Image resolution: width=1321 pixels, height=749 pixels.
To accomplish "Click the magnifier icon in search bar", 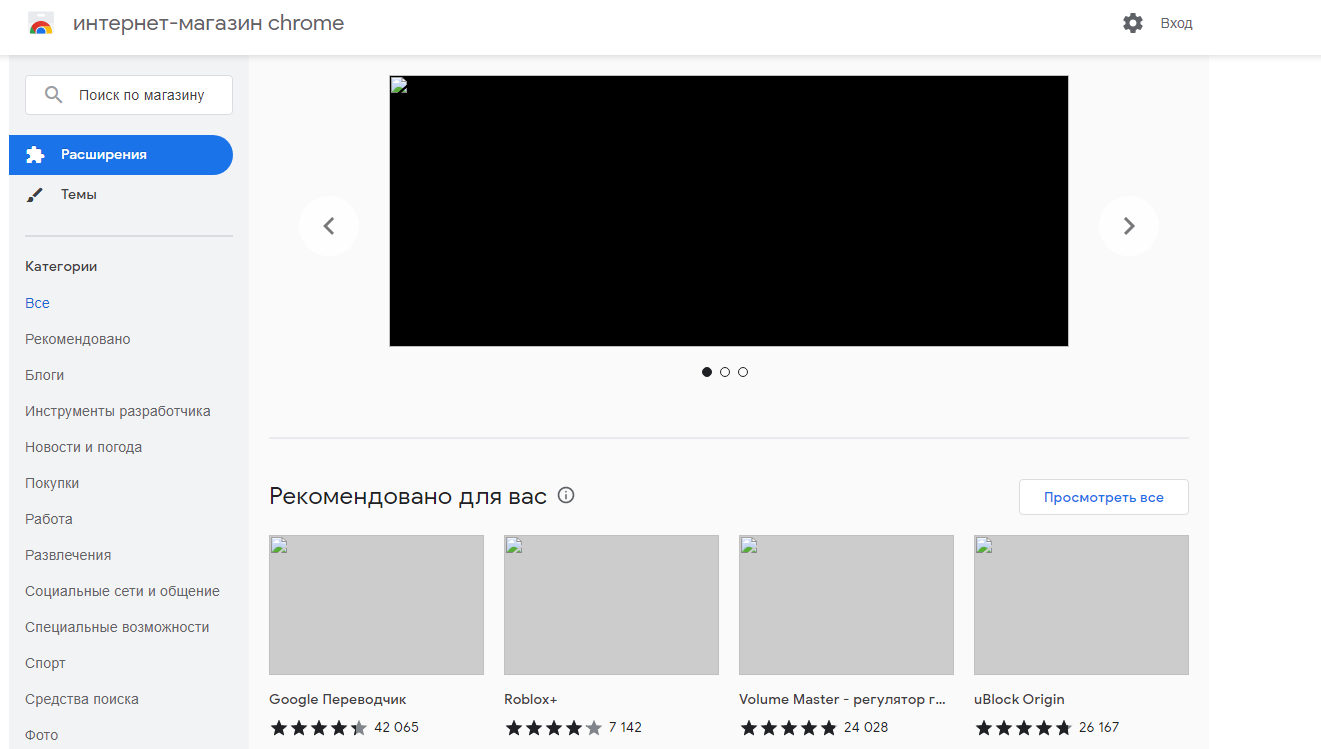I will (54, 93).
